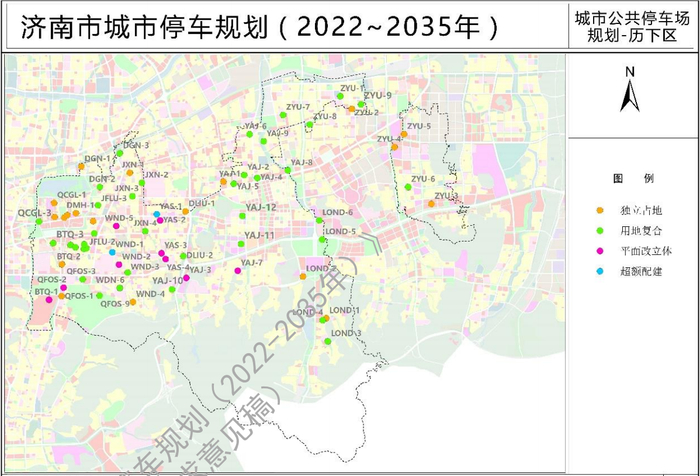Click the WND-2 map label

[136, 256]
